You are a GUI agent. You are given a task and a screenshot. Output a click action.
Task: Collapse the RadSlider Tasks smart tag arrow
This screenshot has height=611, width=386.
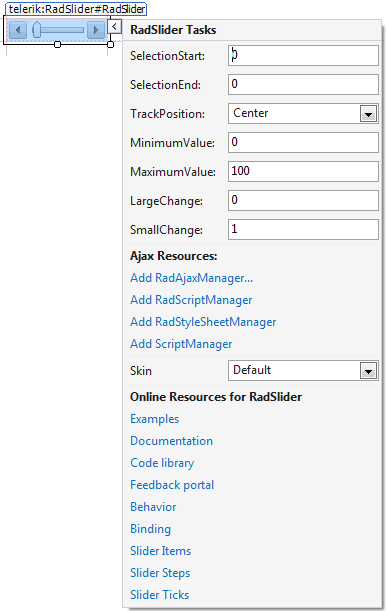[x=115, y=26]
